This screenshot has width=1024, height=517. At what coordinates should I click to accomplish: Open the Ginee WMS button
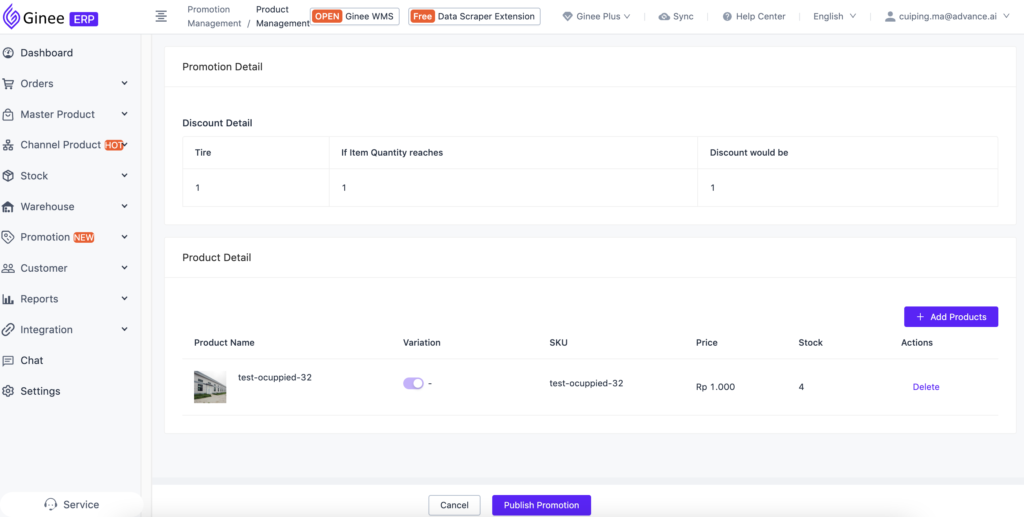point(355,16)
